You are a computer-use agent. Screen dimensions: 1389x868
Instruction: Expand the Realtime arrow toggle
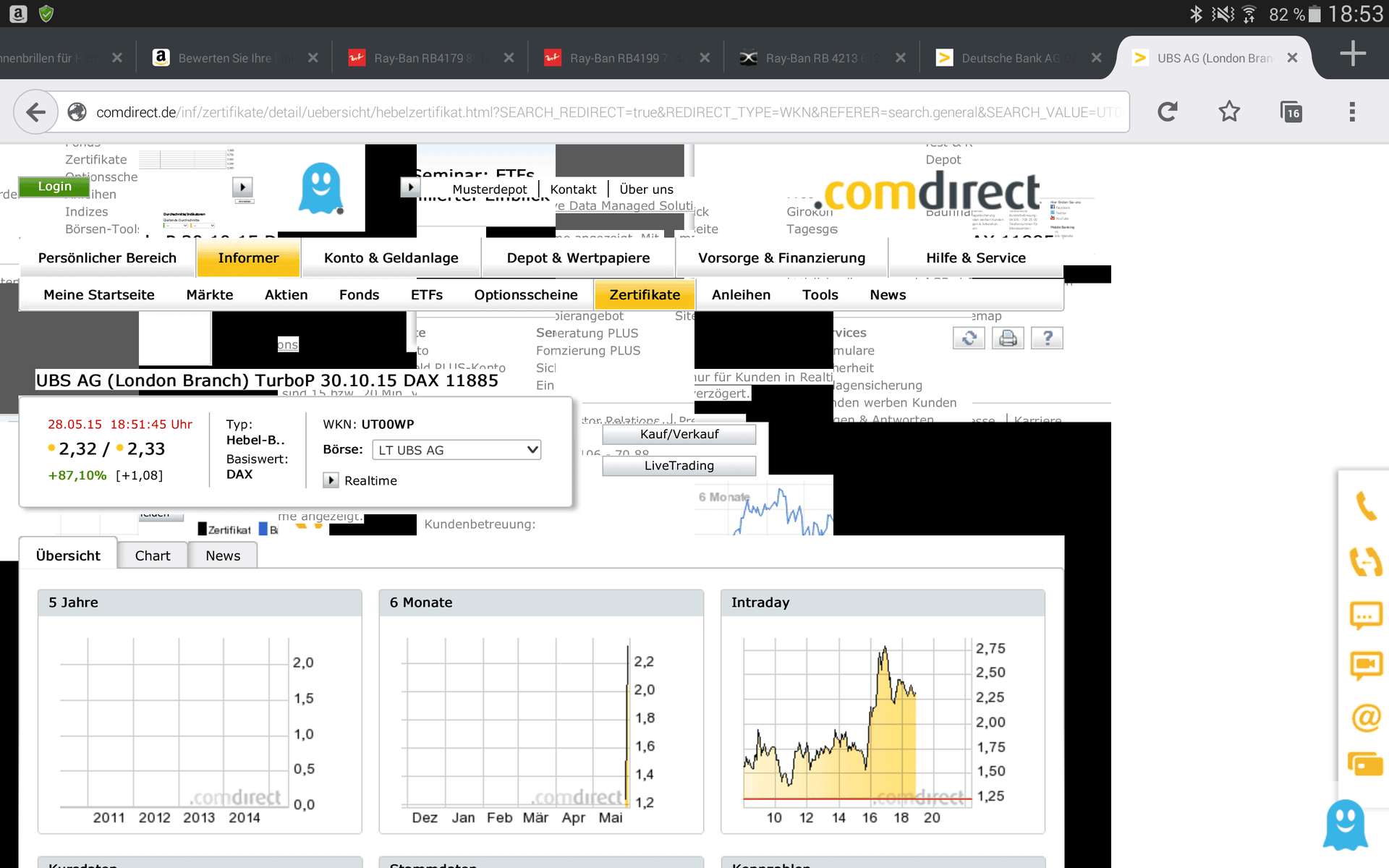pos(331,480)
